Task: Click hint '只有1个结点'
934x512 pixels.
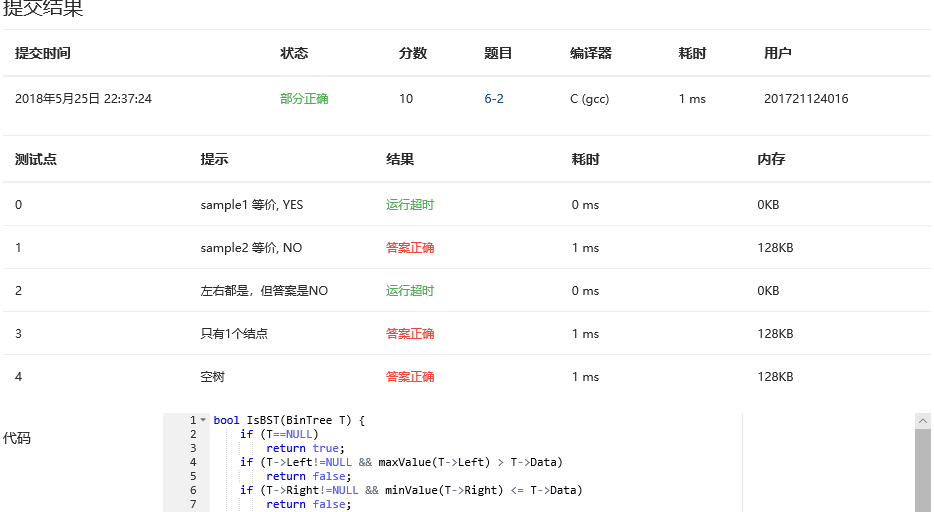Action: (234, 333)
